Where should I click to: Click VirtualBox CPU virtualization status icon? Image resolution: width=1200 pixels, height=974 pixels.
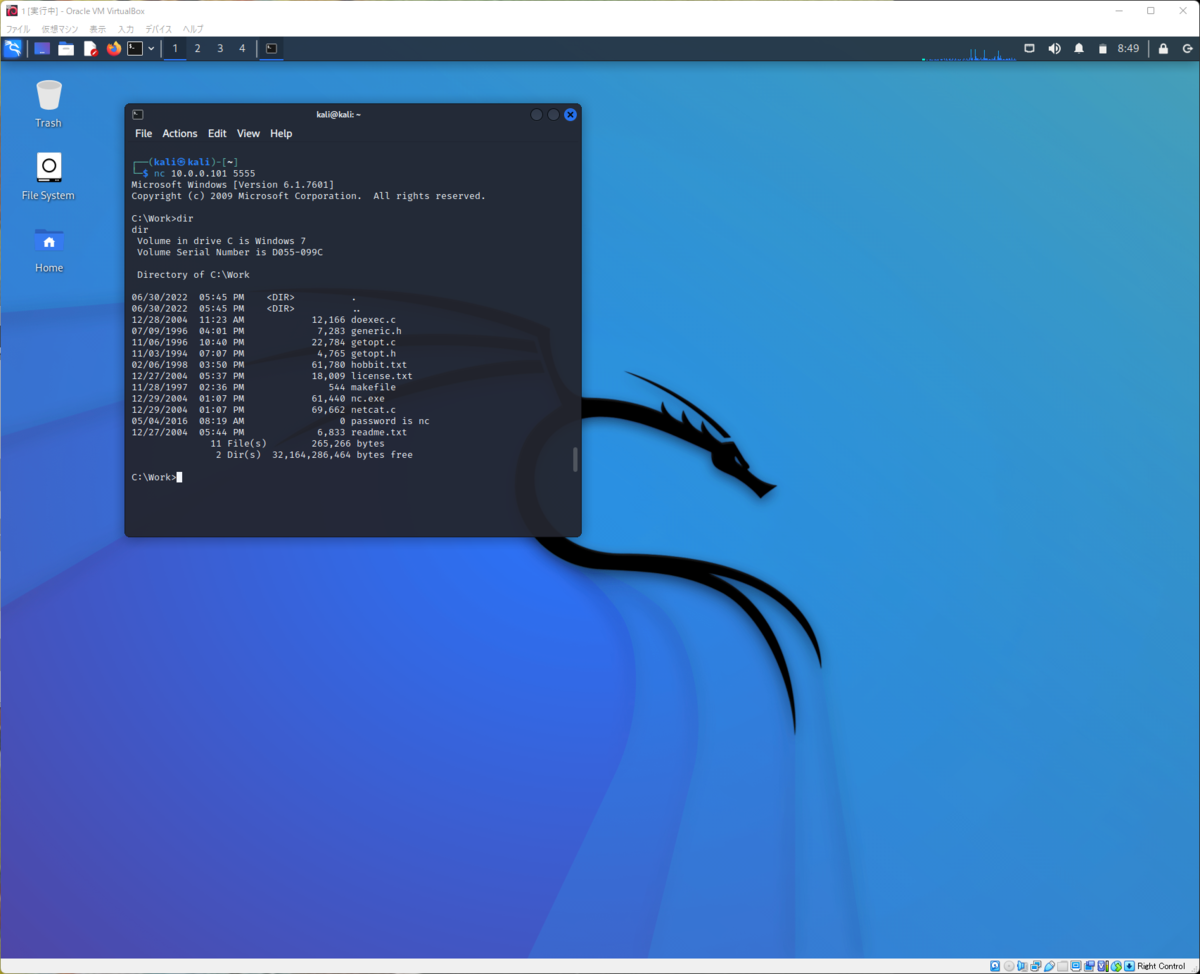(1103, 966)
